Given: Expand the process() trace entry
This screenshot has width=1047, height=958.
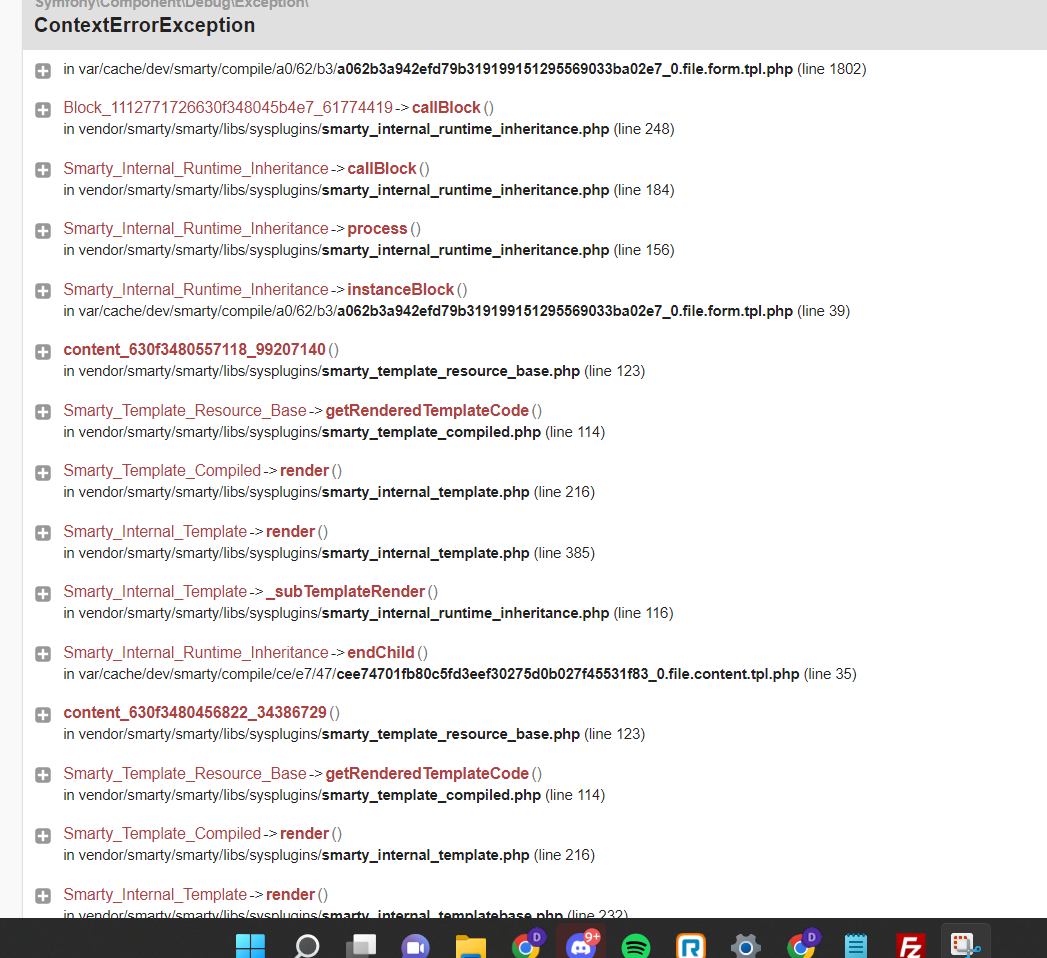Looking at the screenshot, I should click(x=43, y=231).
